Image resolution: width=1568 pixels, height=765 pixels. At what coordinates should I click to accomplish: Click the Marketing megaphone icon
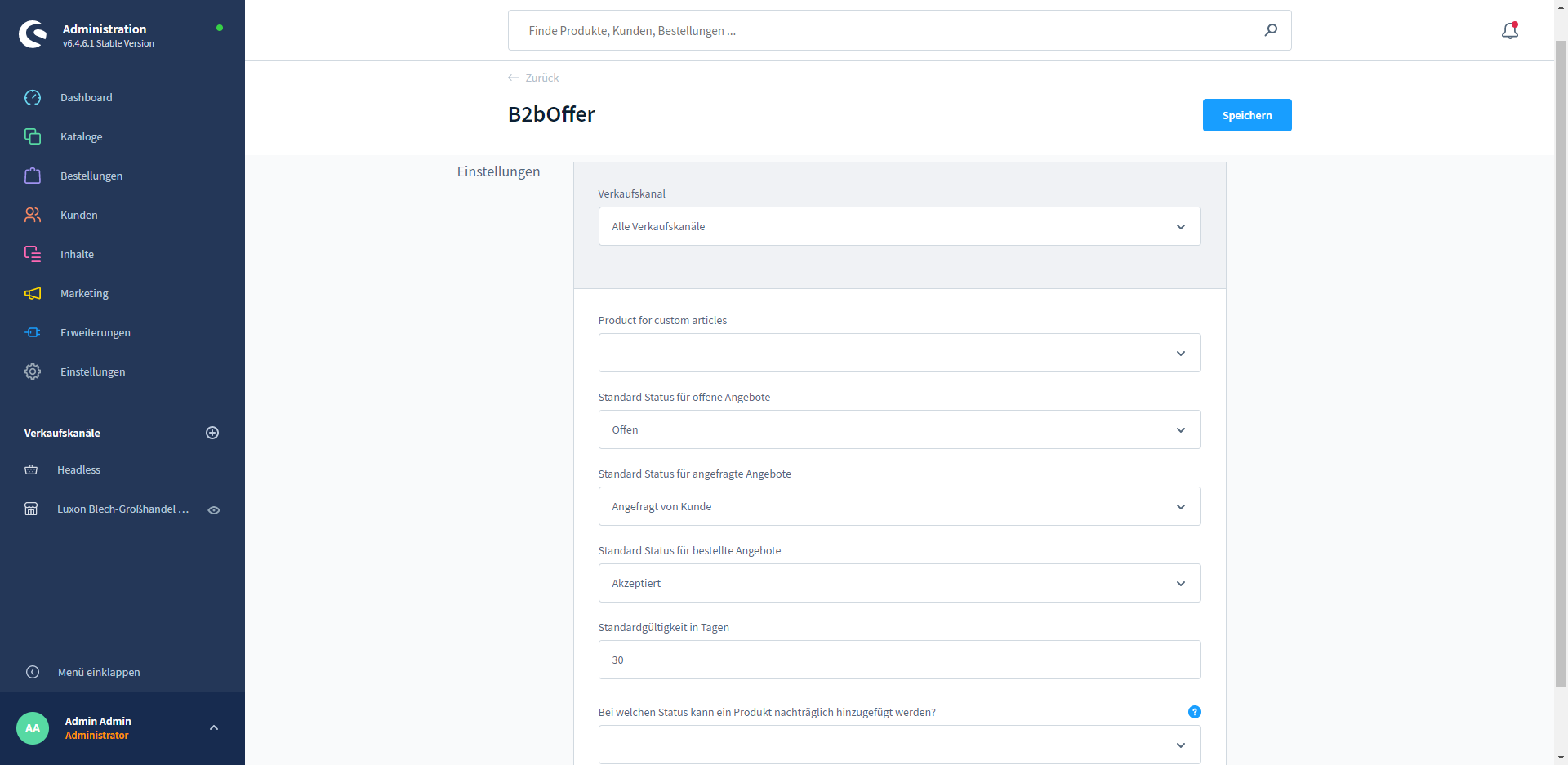pos(33,293)
